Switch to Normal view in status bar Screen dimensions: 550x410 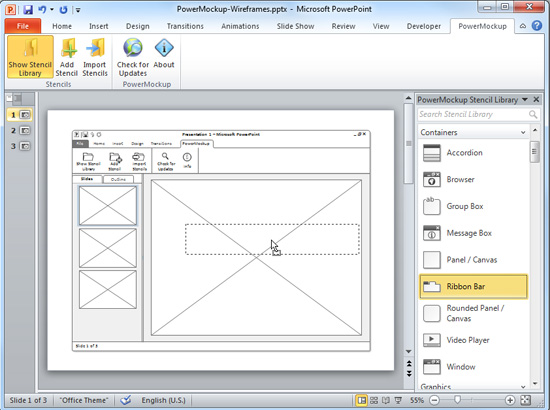(361, 400)
